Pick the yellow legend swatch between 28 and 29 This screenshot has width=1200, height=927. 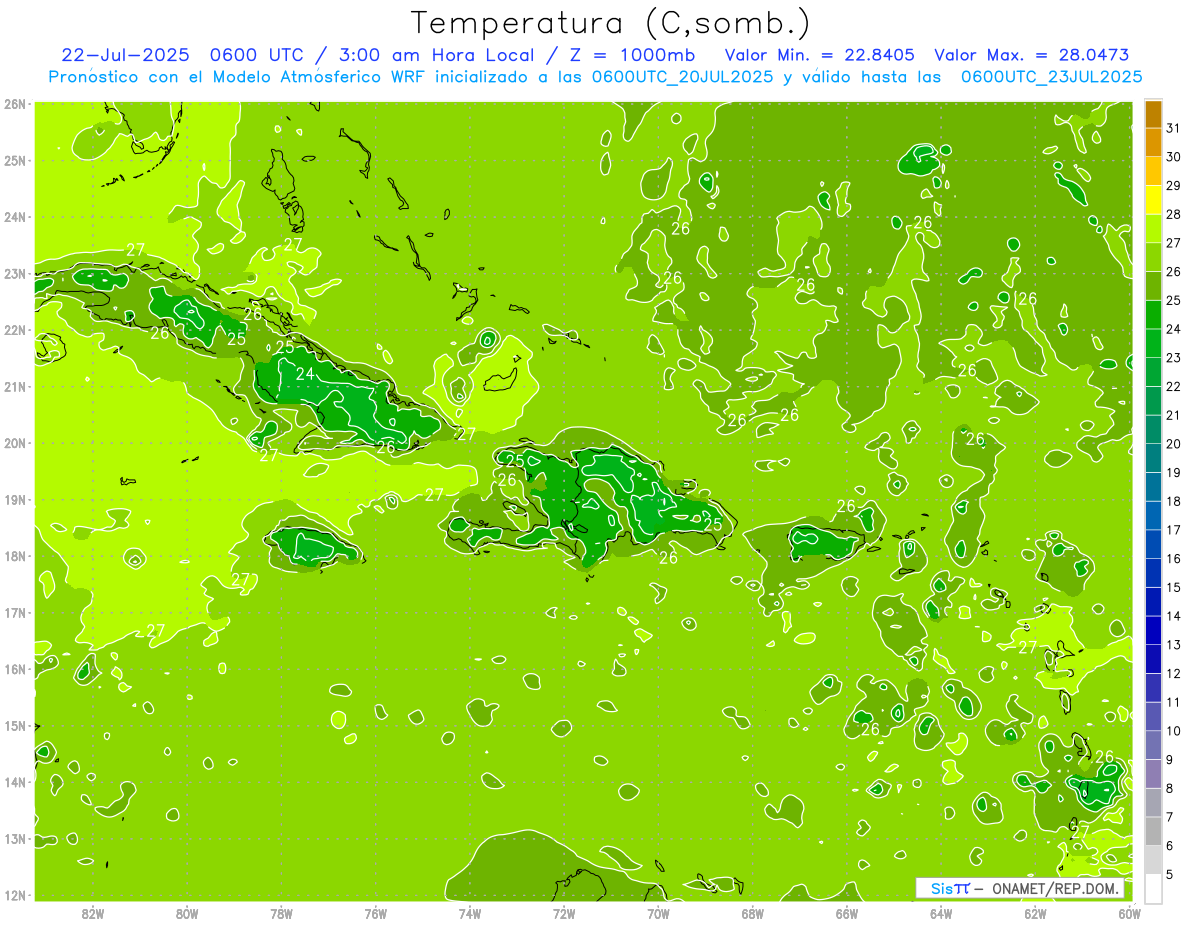pyautogui.click(x=1153, y=200)
